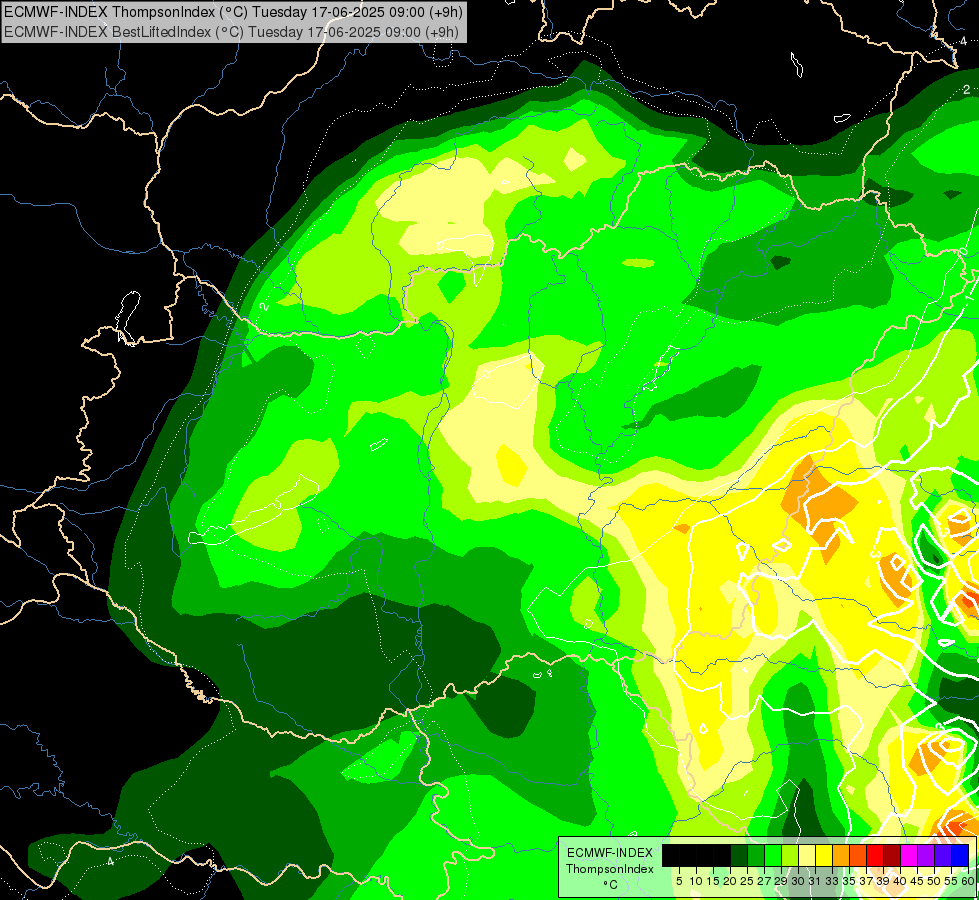Viewport: 979px width, 900px height.
Task: Select the medium green 25–27 legend swatch
Action: [756, 856]
